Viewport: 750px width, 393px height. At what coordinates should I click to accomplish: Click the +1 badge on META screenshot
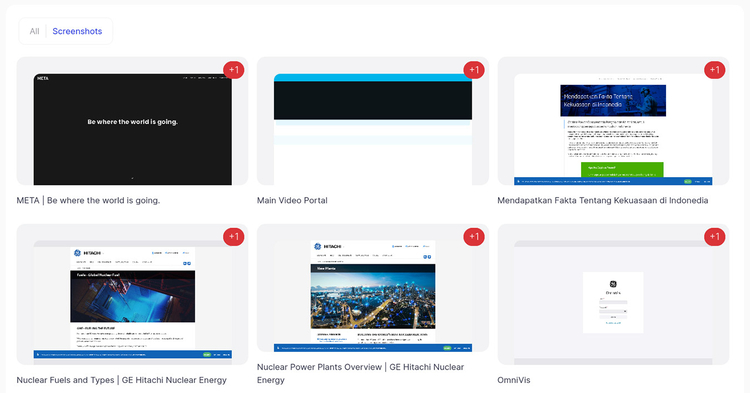[x=233, y=70]
